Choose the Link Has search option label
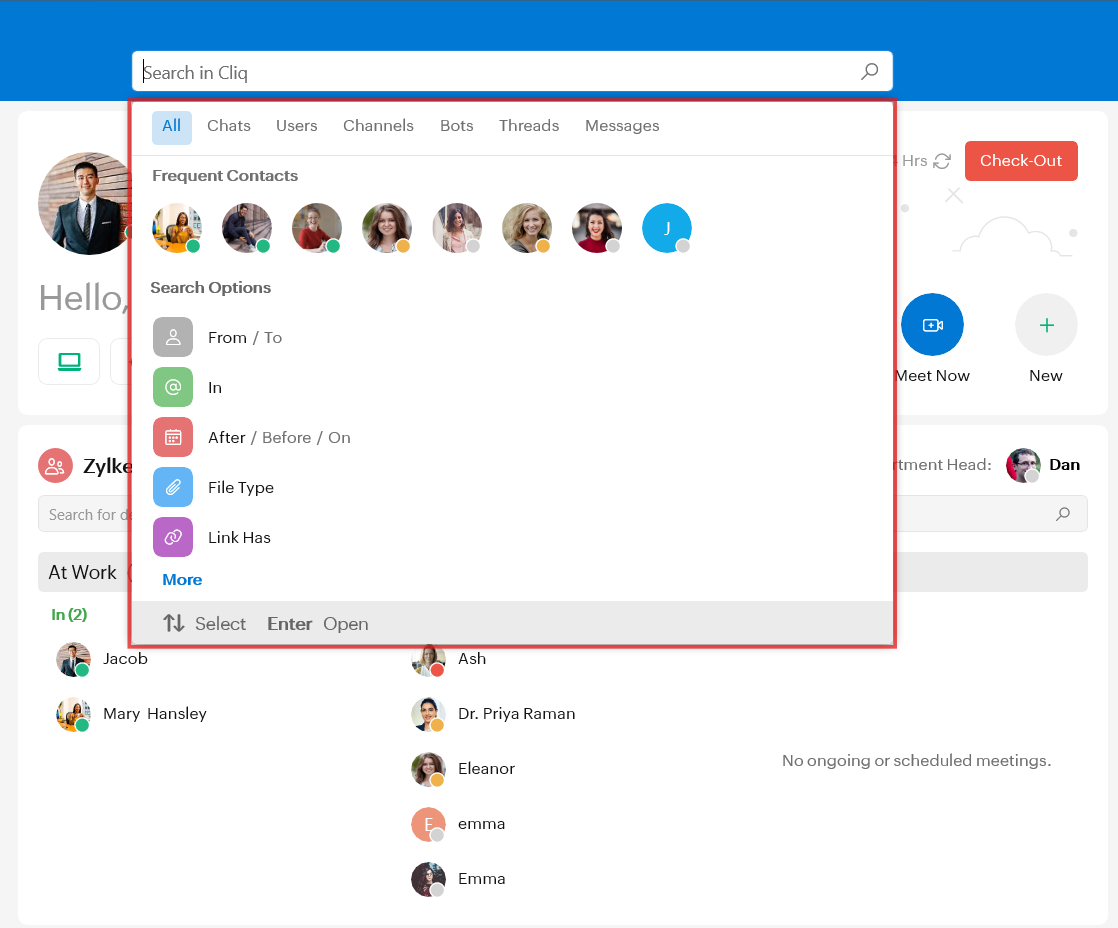 point(240,537)
